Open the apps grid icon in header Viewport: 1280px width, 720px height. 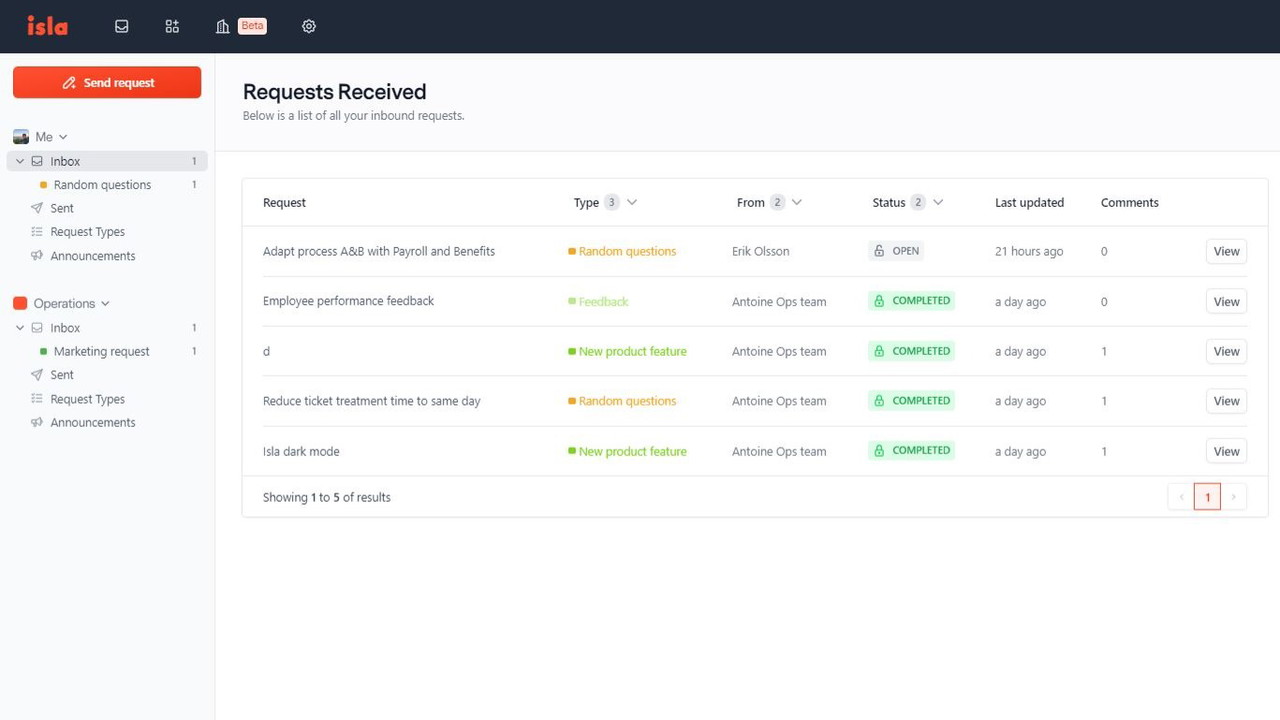(x=172, y=26)
